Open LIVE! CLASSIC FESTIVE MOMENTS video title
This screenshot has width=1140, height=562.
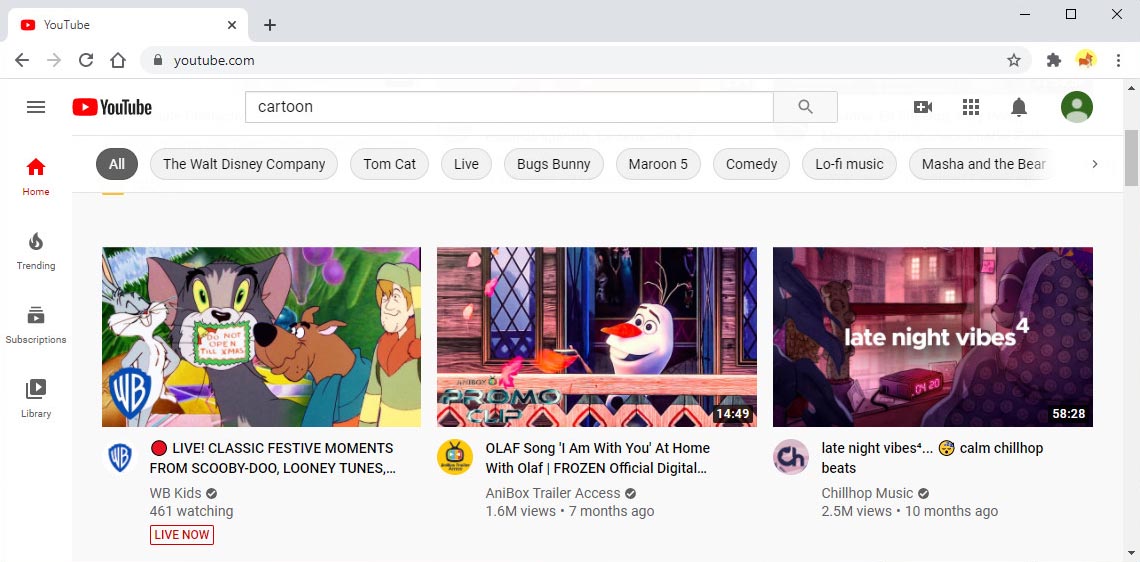[273, 458]
